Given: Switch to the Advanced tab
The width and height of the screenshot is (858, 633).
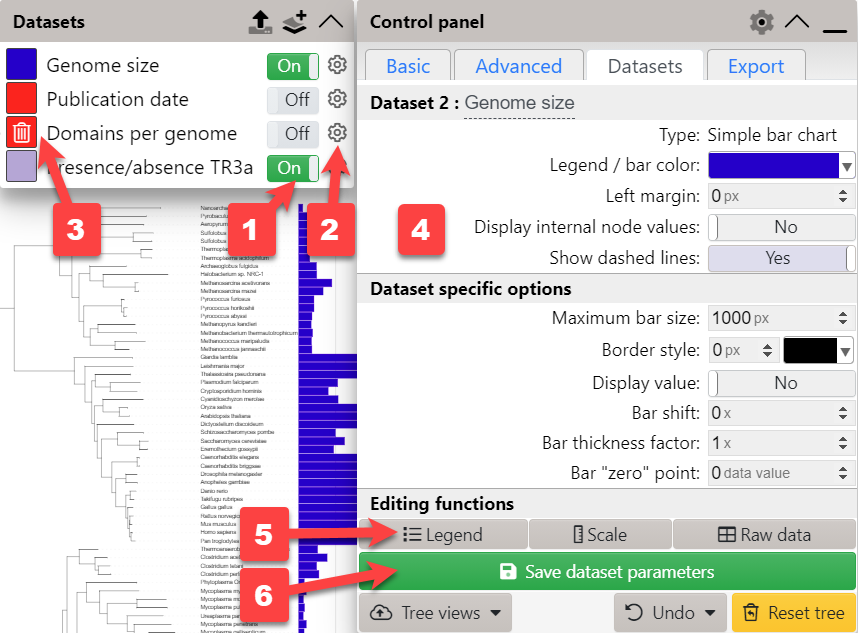Looking at the screenshot, I should (518, 66).
